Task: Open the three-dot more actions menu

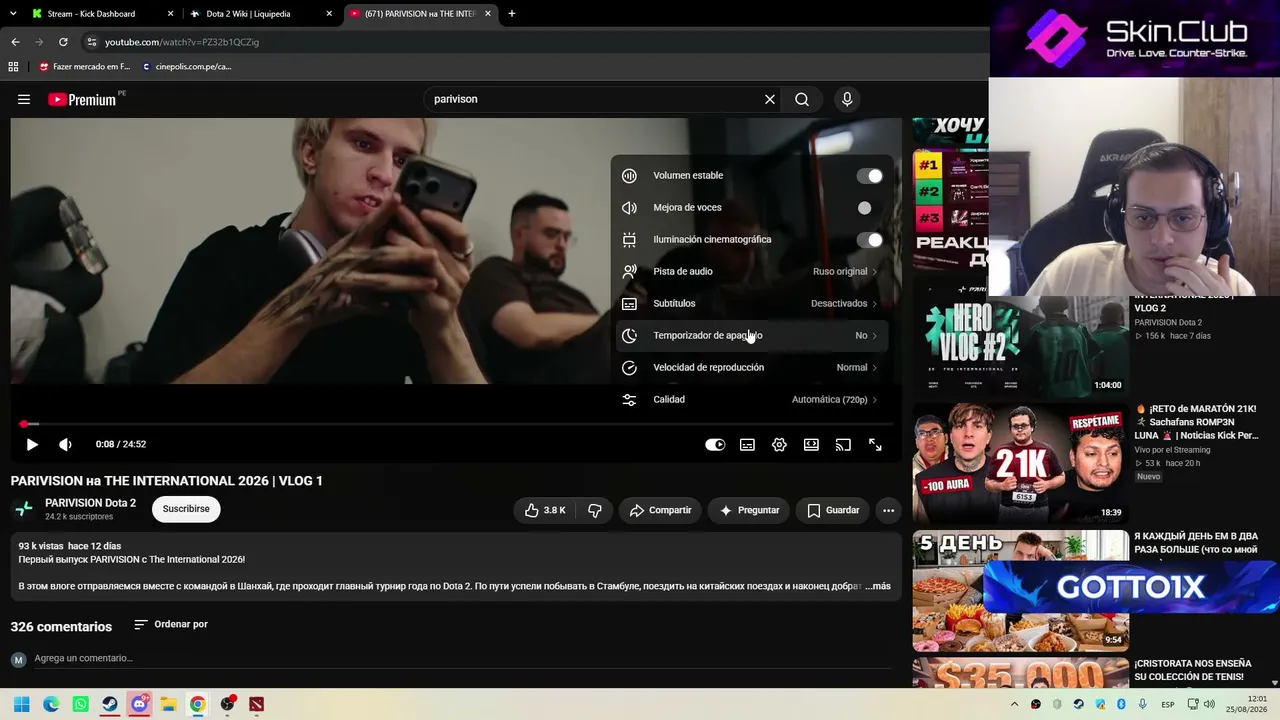Action: [x=888, y=510]
